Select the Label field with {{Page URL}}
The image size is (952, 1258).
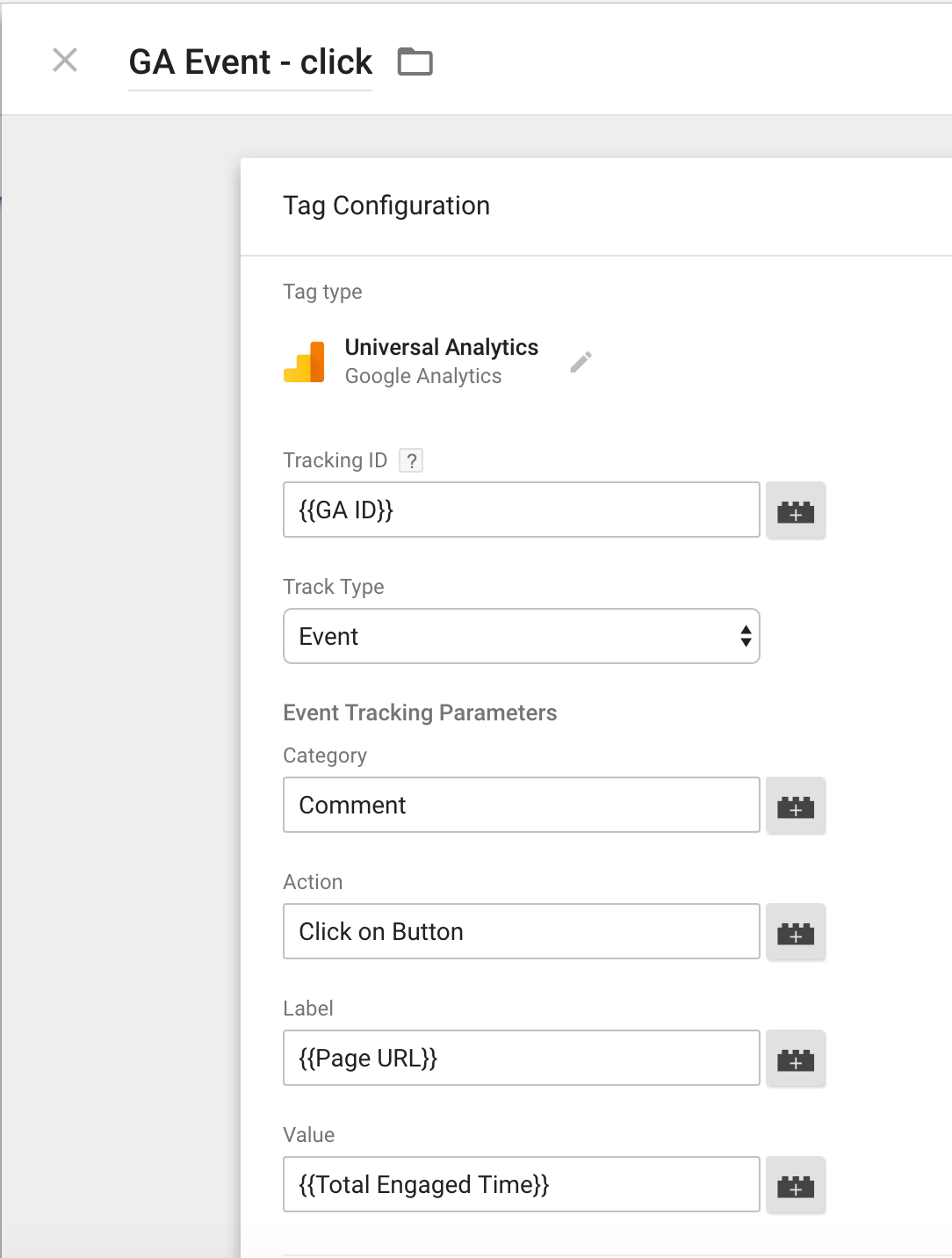click(522, 1058)
